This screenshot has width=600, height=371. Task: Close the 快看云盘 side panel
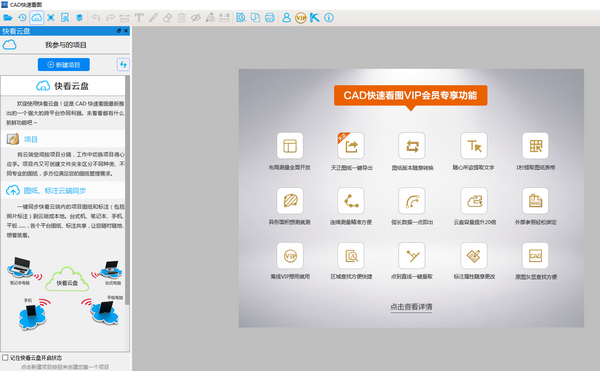point(126,31)
